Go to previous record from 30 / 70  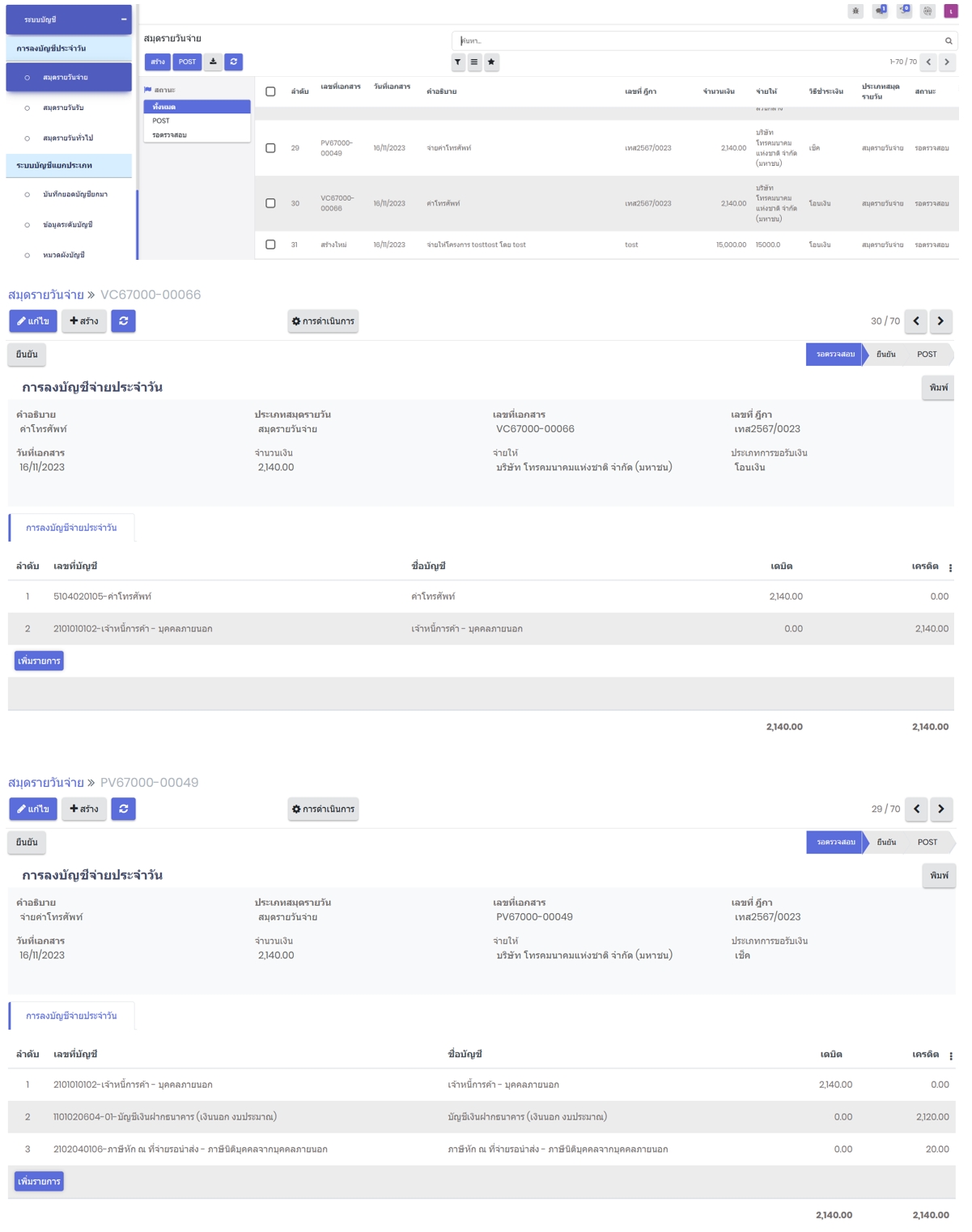[916, 321]
